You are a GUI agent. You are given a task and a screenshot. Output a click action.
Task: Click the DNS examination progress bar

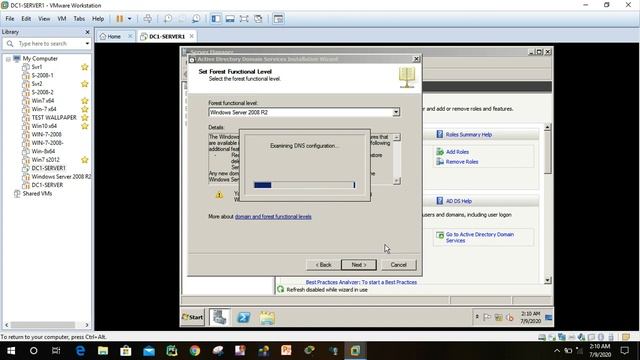pyautogui.click(x=304, y=185)
